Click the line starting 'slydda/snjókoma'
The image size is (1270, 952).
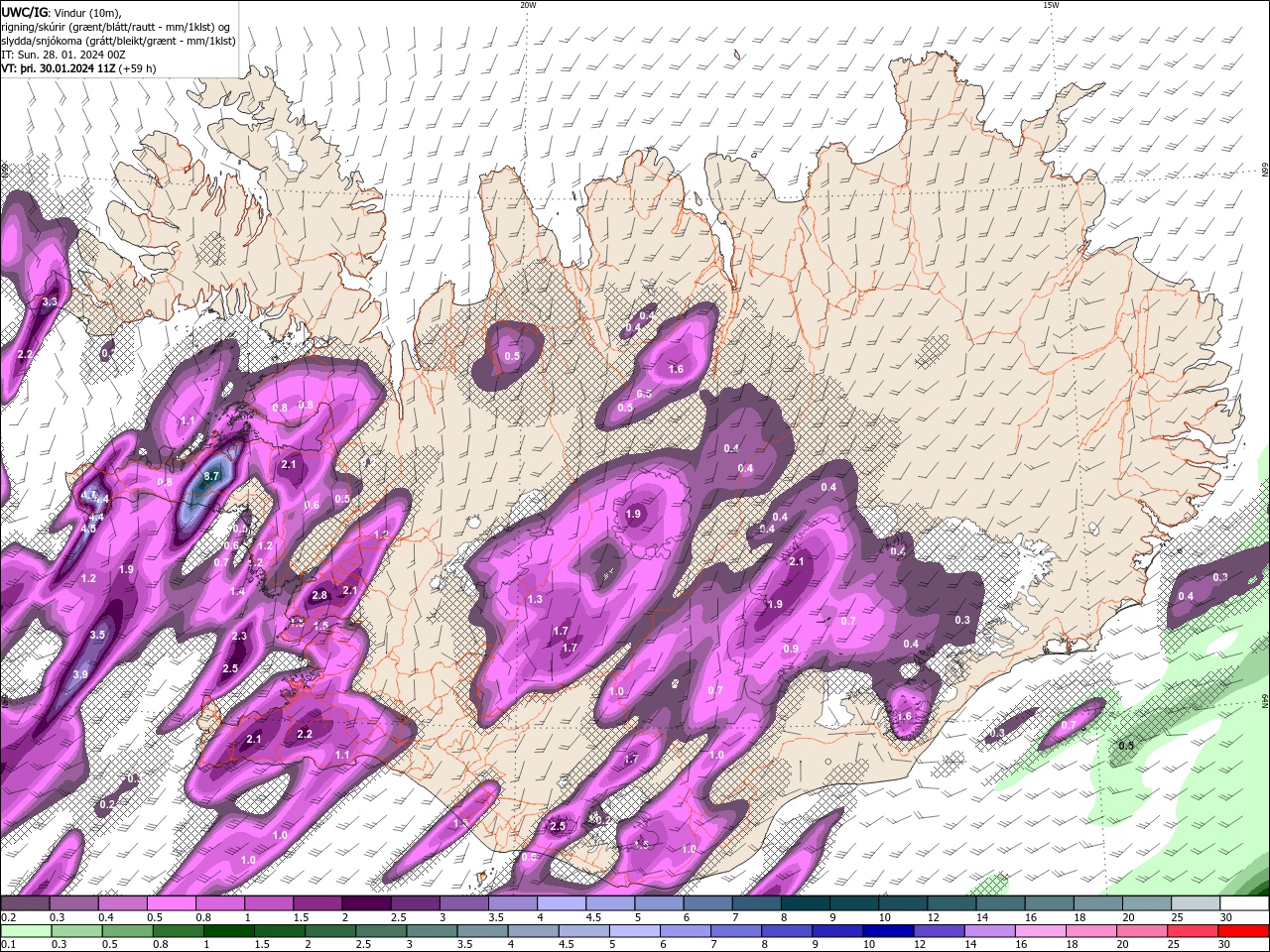click(118, 41)
